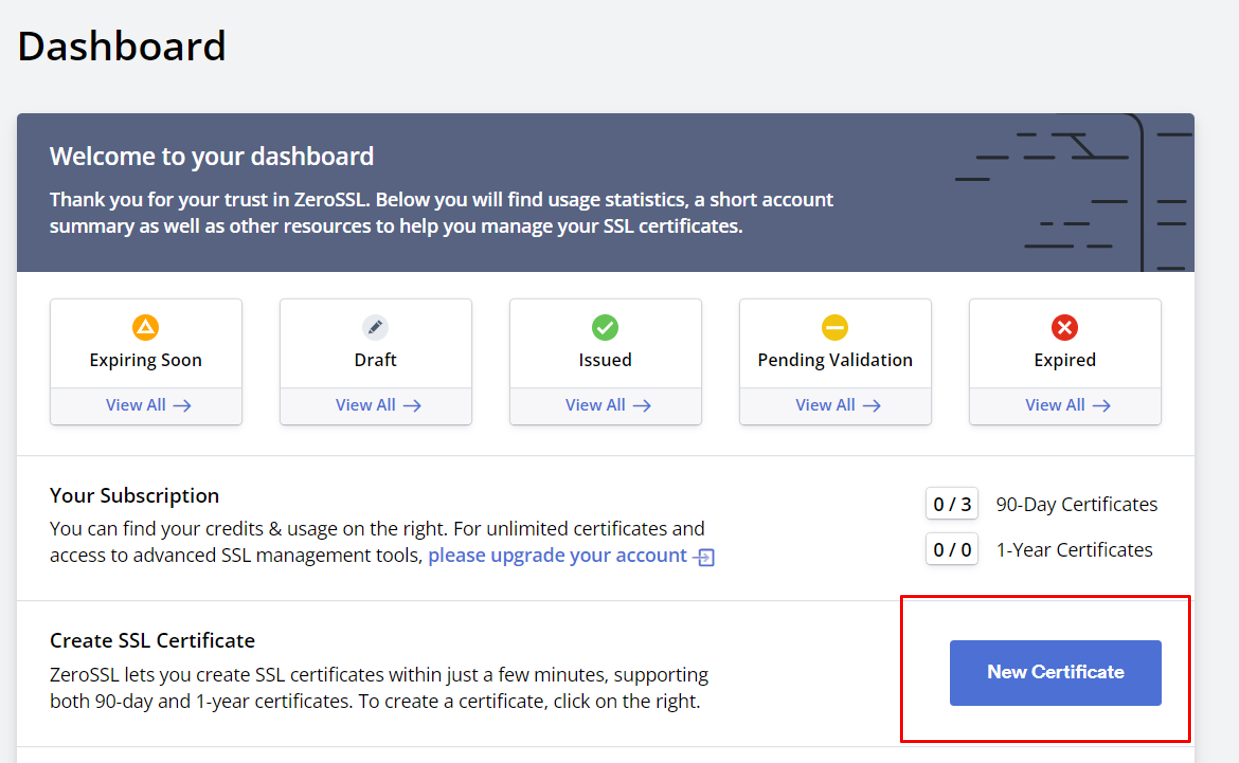
Task: Click the red Expired X icon
Action: (1065, 327)
